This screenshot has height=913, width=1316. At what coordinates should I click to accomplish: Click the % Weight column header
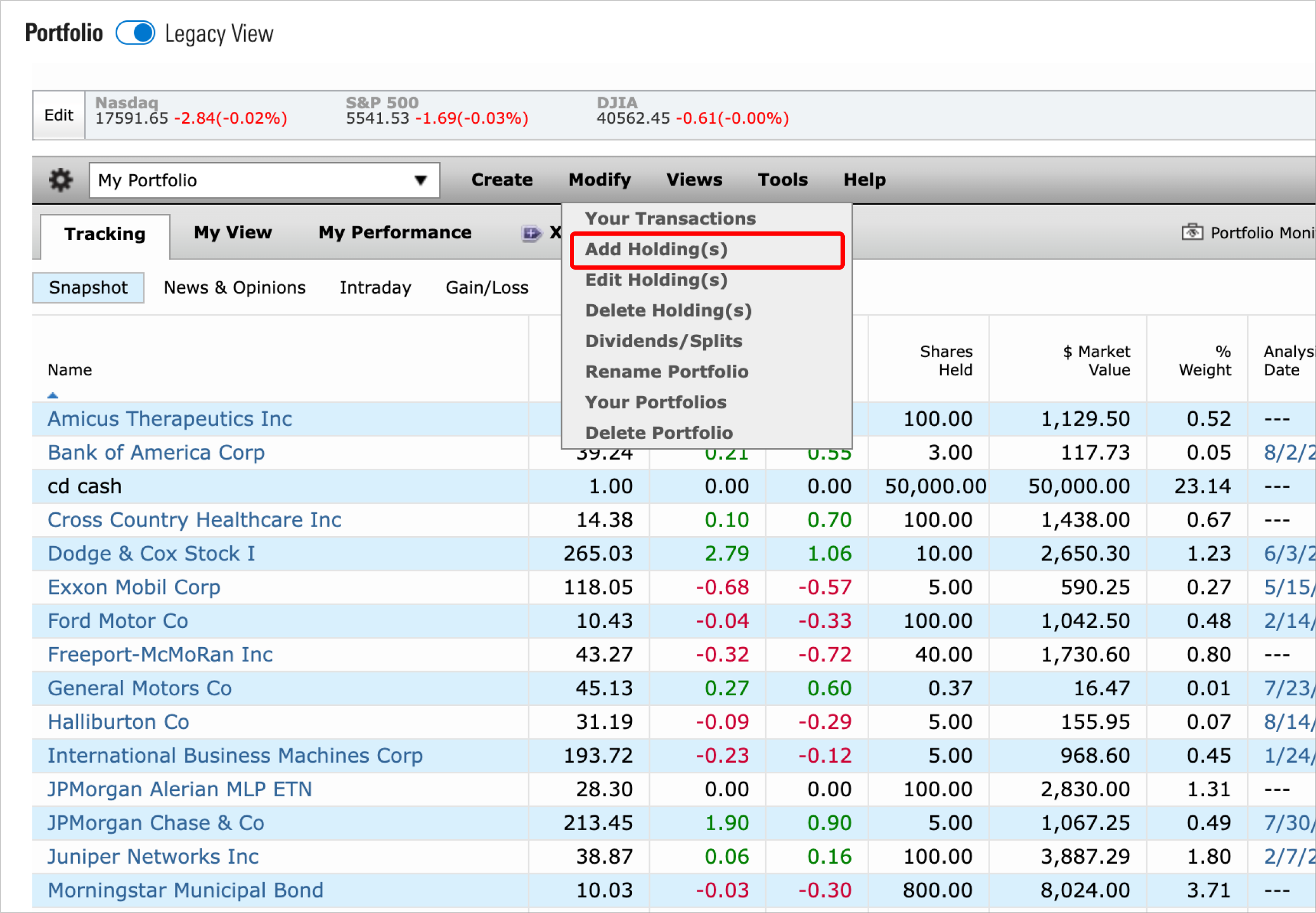point(1205,361)
